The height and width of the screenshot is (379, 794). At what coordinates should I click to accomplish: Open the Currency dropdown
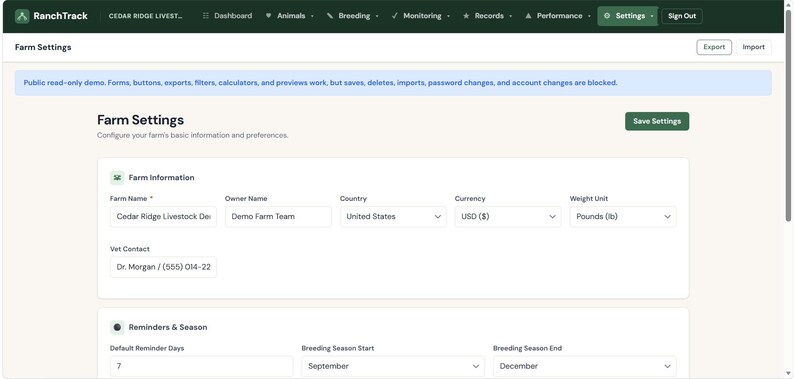pos(508,217)
